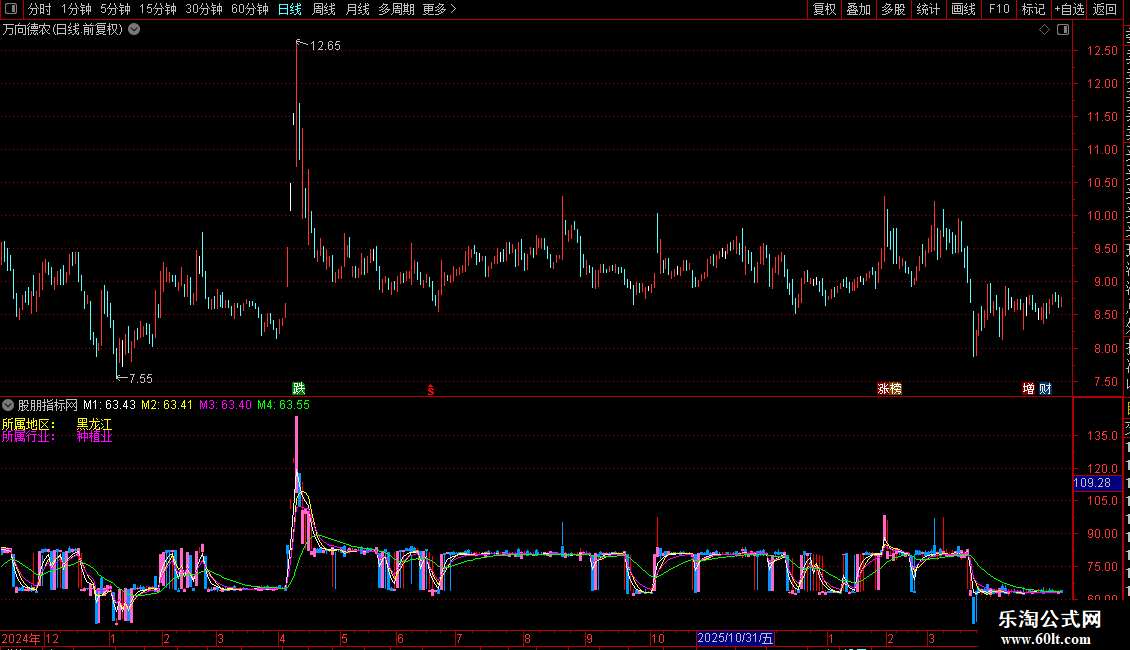Click the 2024年 label on the time axis
Viewport: 1130px width, 650px height.
[x=21, y=638]
